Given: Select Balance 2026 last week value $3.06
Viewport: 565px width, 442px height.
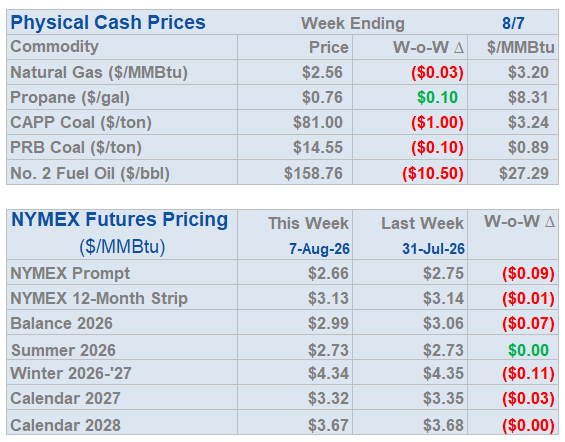Looking at the screenshot, I should (x=443, y=323).
